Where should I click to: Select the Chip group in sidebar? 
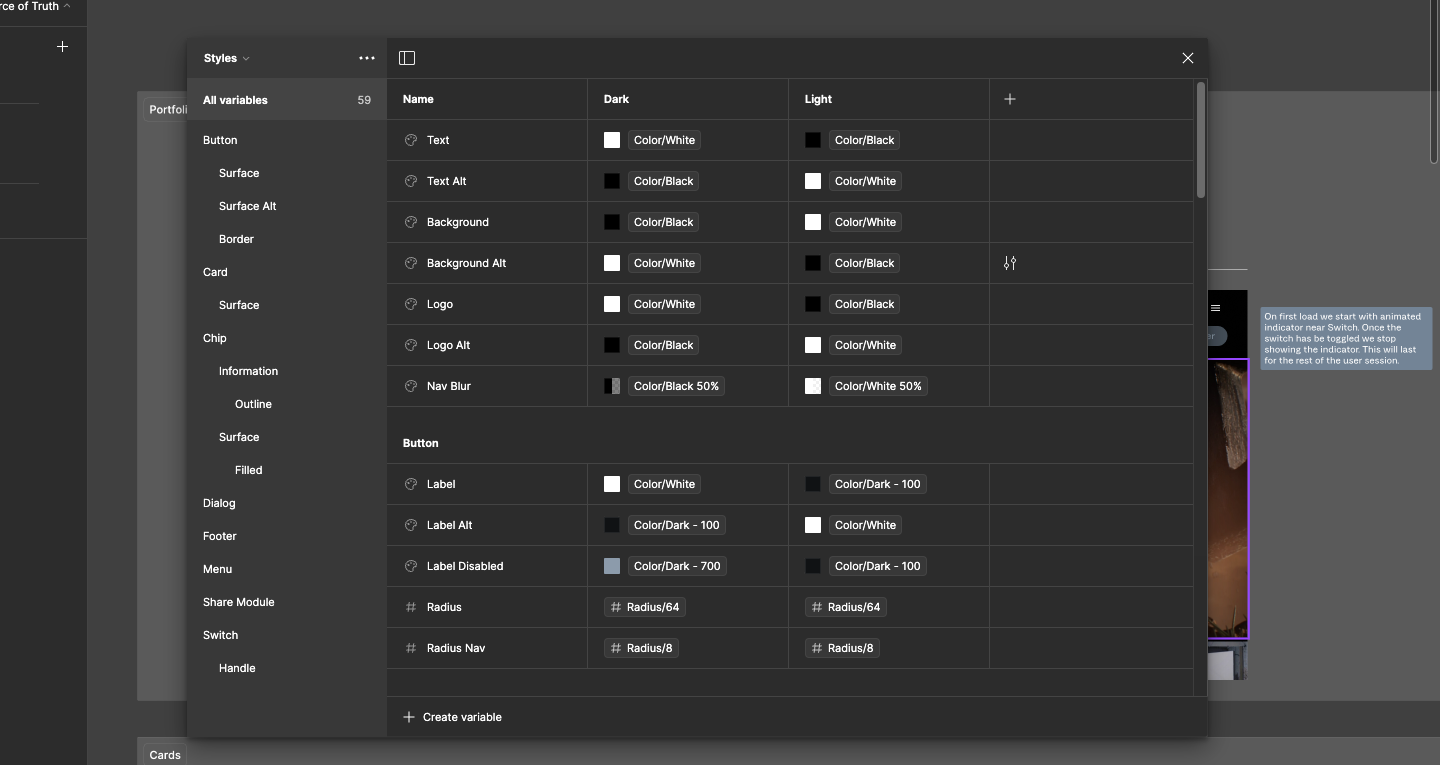[x=215, y=338]
